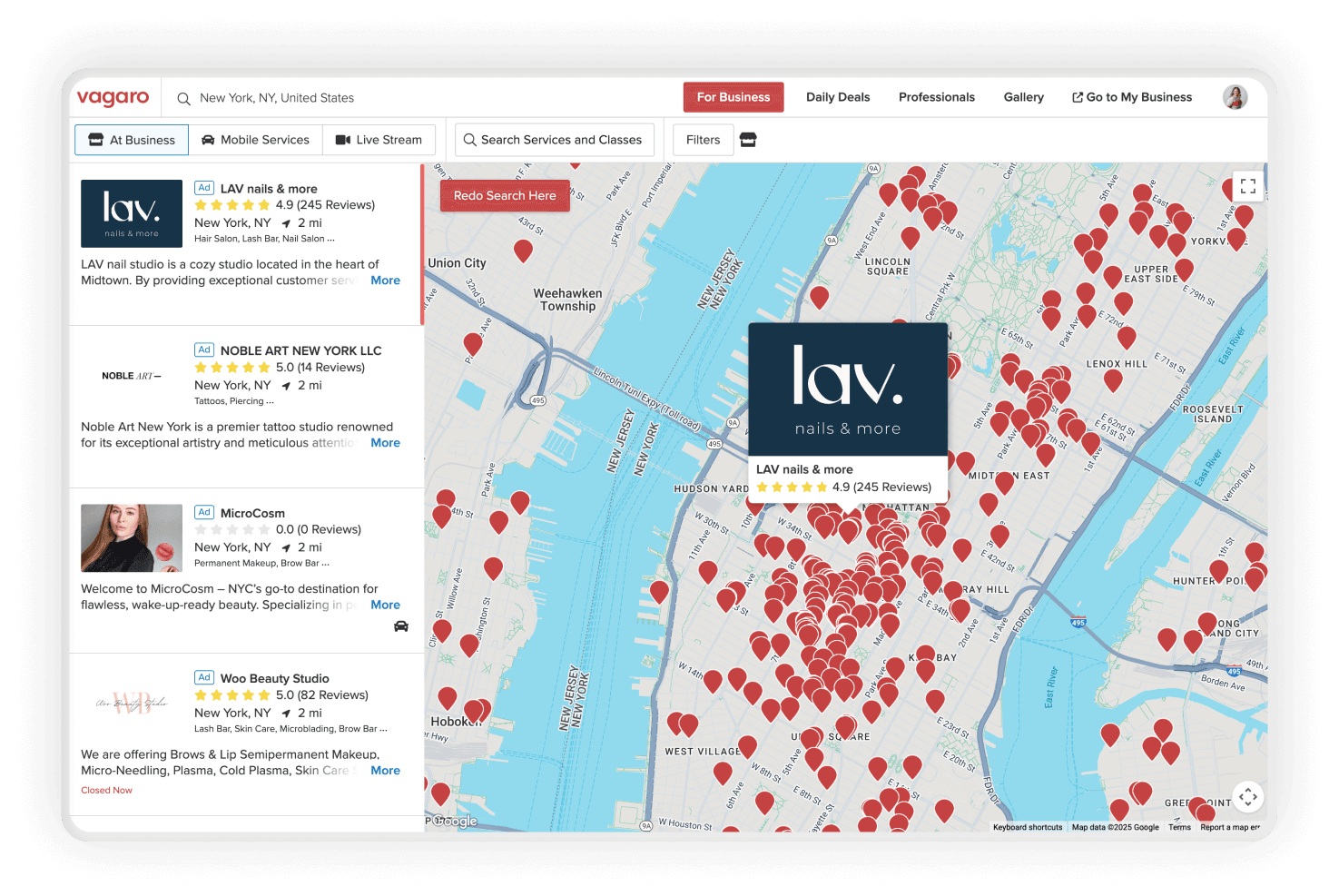This screenshot has width=1339, height=896.
Task: Toggle fullscreen map view
Action: [x=1248, y=186]
